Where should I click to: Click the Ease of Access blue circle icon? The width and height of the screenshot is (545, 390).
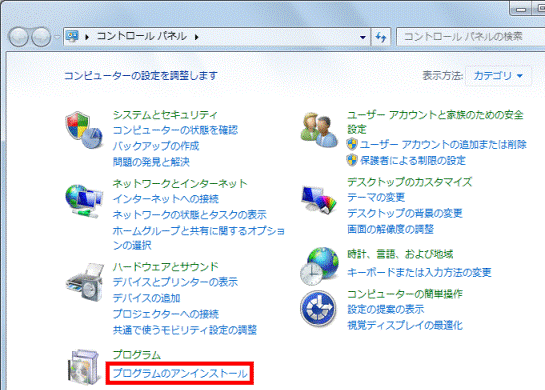(x=318, y=308)
